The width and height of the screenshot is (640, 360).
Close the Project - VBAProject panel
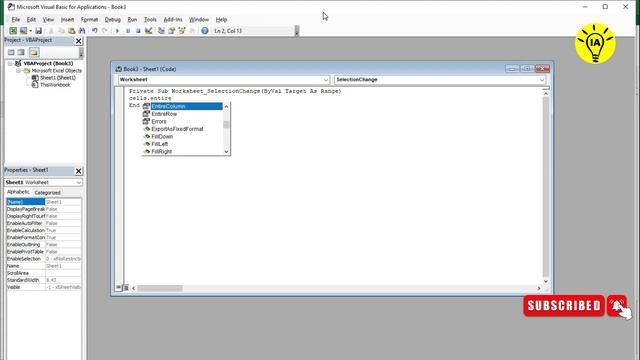pos(79,41)
